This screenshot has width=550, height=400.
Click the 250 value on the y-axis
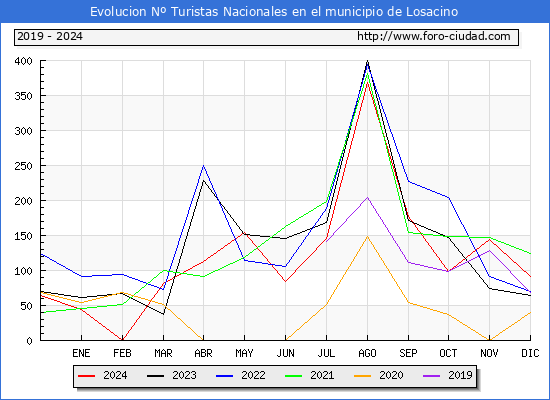pyautogui.click(x=24, y=166)
